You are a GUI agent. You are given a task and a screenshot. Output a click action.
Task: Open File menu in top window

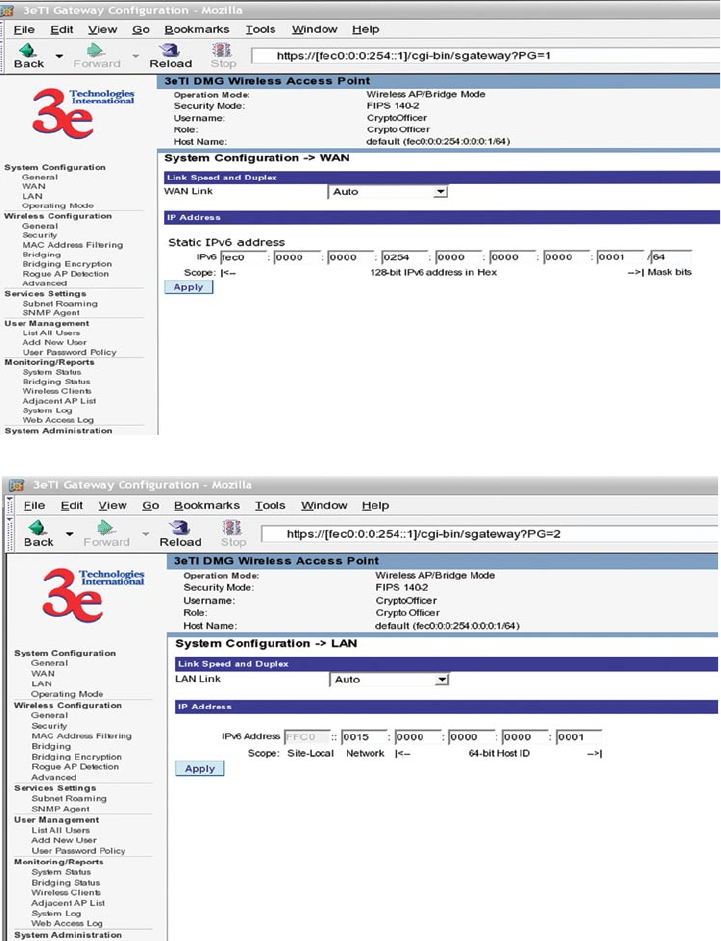24,29
